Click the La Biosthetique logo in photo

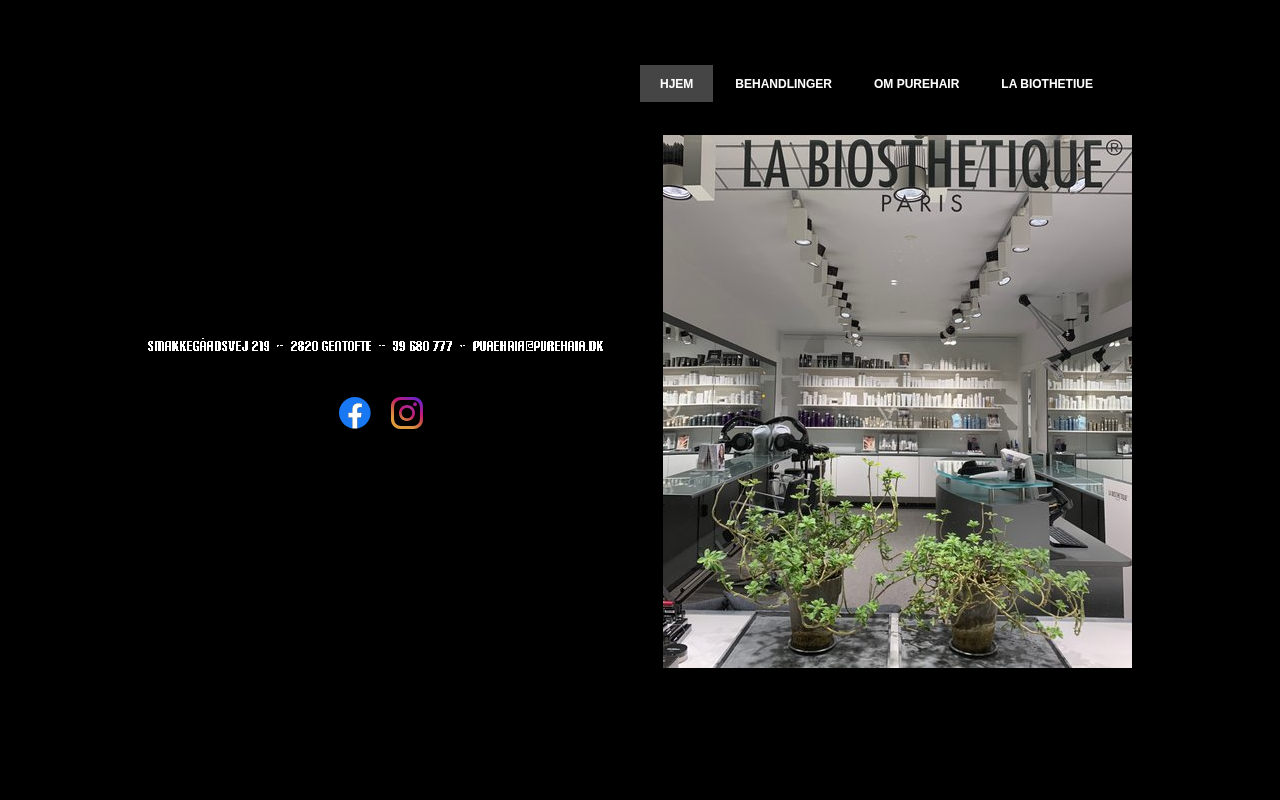[932, 164]
